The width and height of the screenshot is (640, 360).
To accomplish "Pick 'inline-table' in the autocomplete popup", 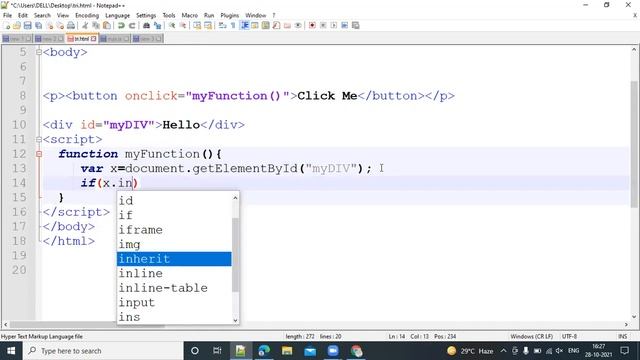I will pos(174,288).
